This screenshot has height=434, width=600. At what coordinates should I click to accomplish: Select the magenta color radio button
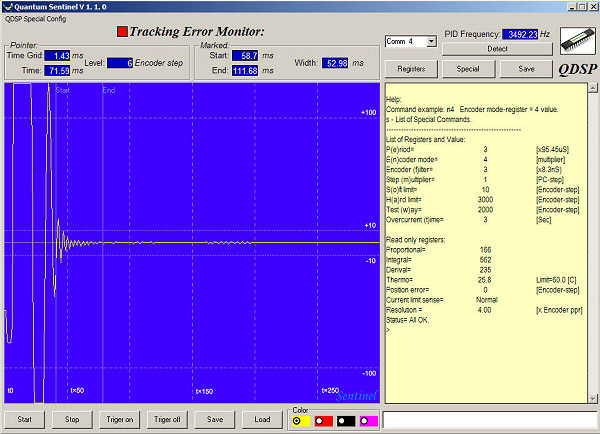click(x=366, y=421)
